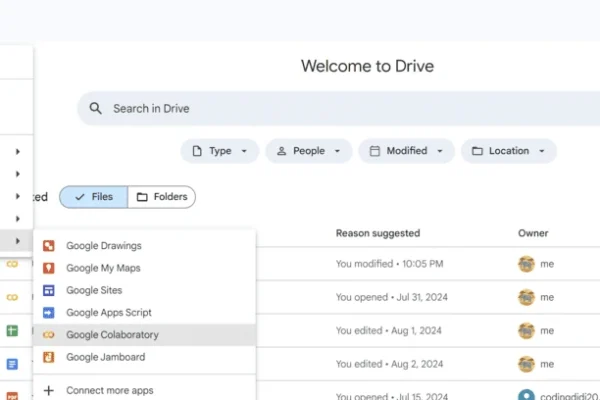This screenshot has height=400, width=600.
Task: Click the Reason suggested column header
Action: pos(378,233)
